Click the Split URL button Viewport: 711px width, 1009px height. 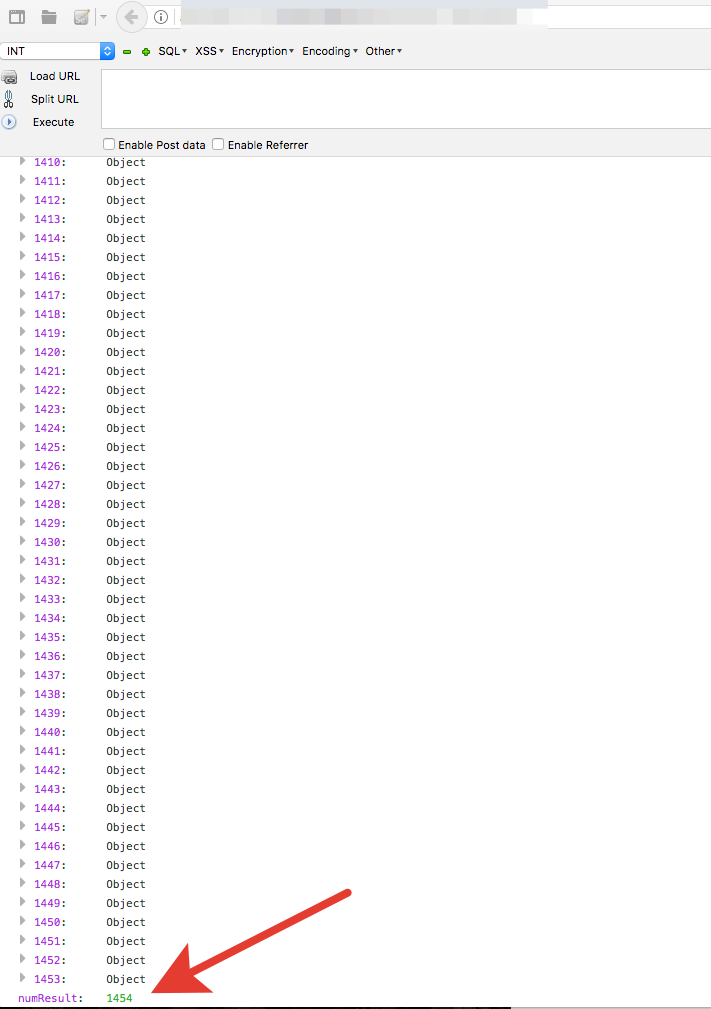55,99
